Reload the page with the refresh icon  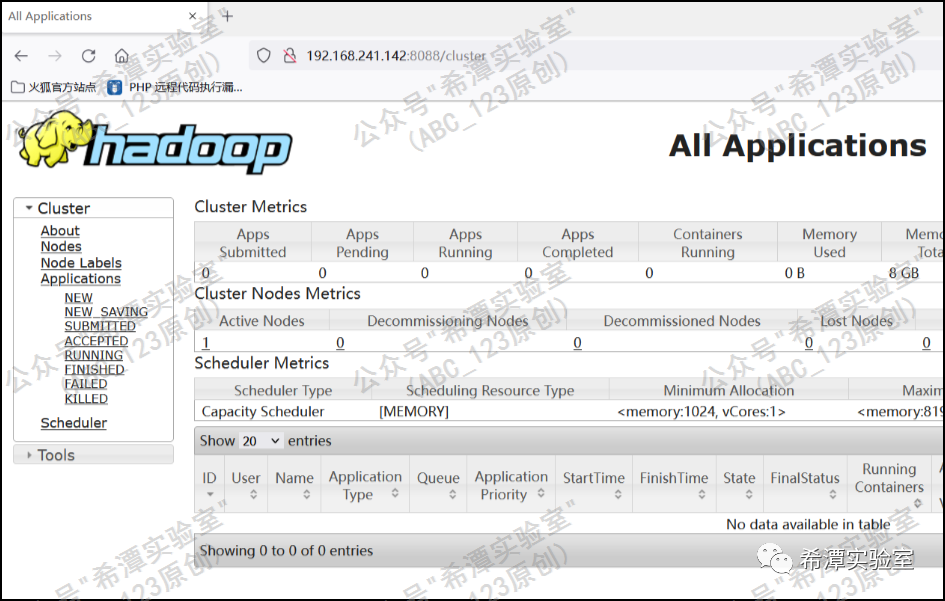(x=89, y=56)
